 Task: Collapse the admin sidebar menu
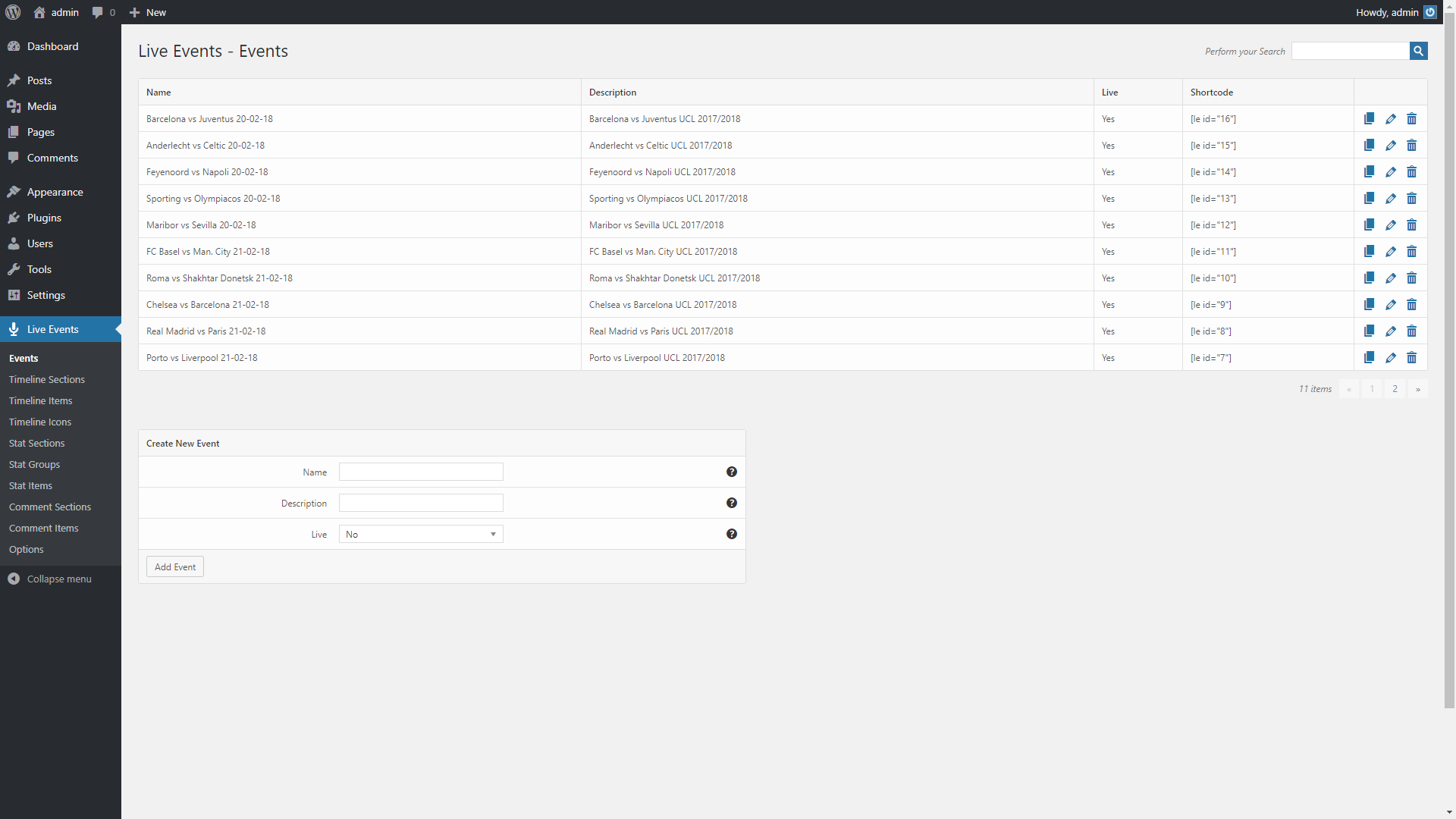50,579
